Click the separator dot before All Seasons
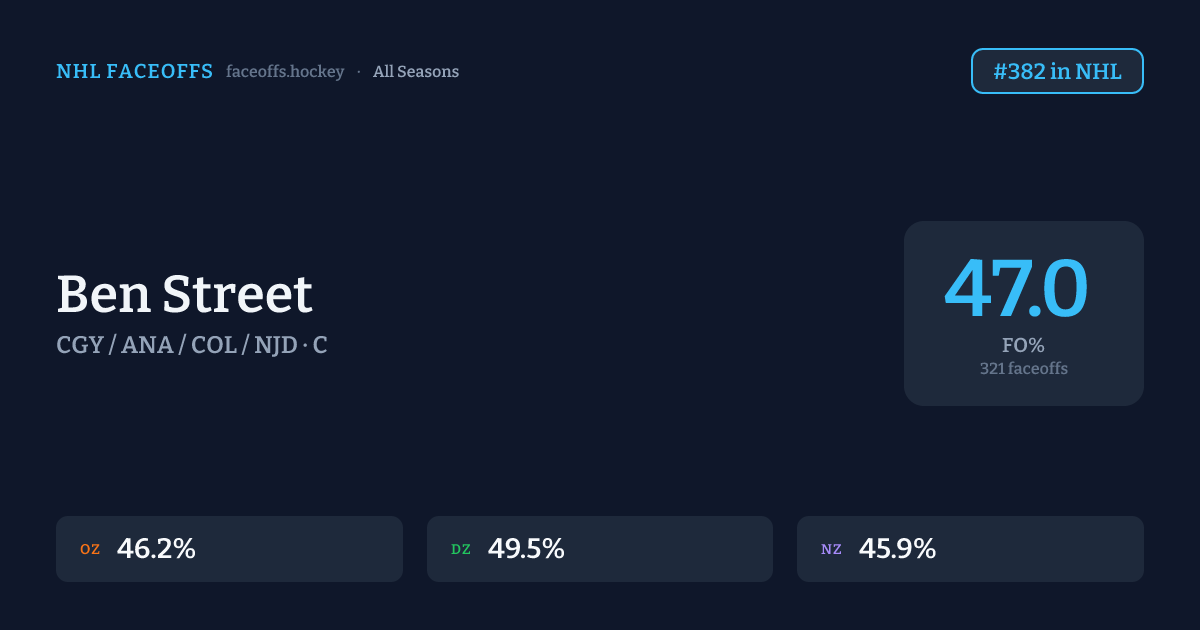Viewport: 1200px width, 630px height. pos(359,72)
